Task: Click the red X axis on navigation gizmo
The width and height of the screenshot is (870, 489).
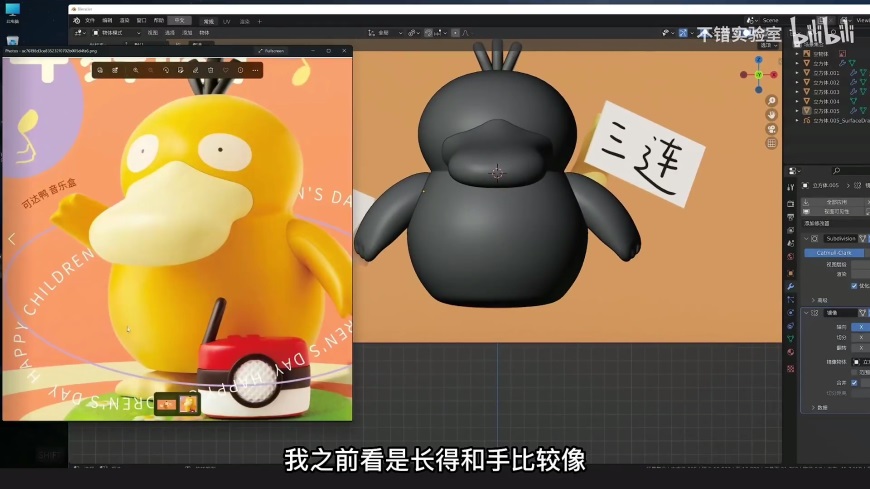Action: tap(773, 74)
